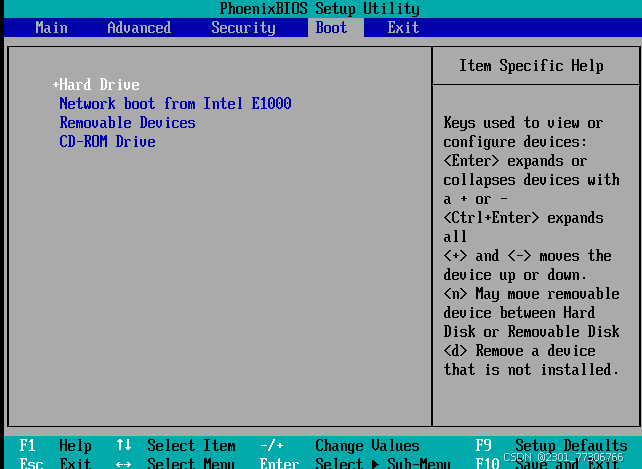Click the Setup Defaults footer label
The width and height of the screenshot is (642, 469).
pos(571,446)
